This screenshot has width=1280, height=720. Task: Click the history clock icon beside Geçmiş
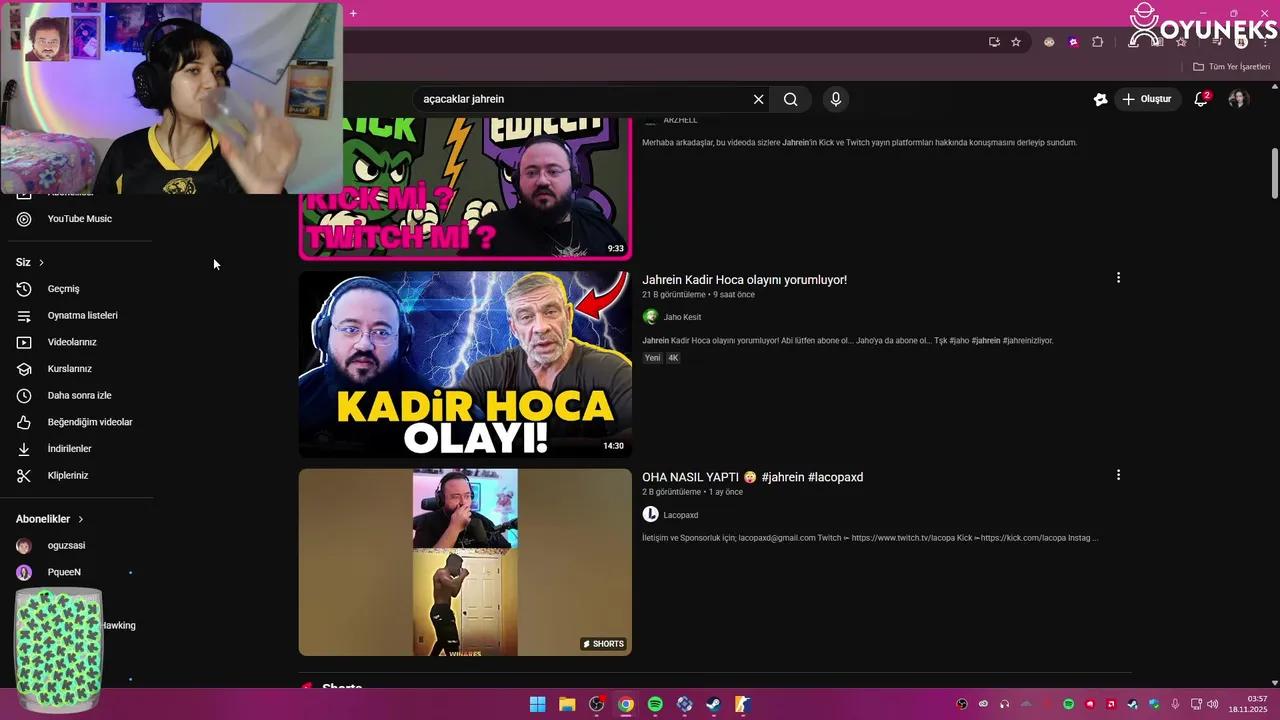click(24, 289)
